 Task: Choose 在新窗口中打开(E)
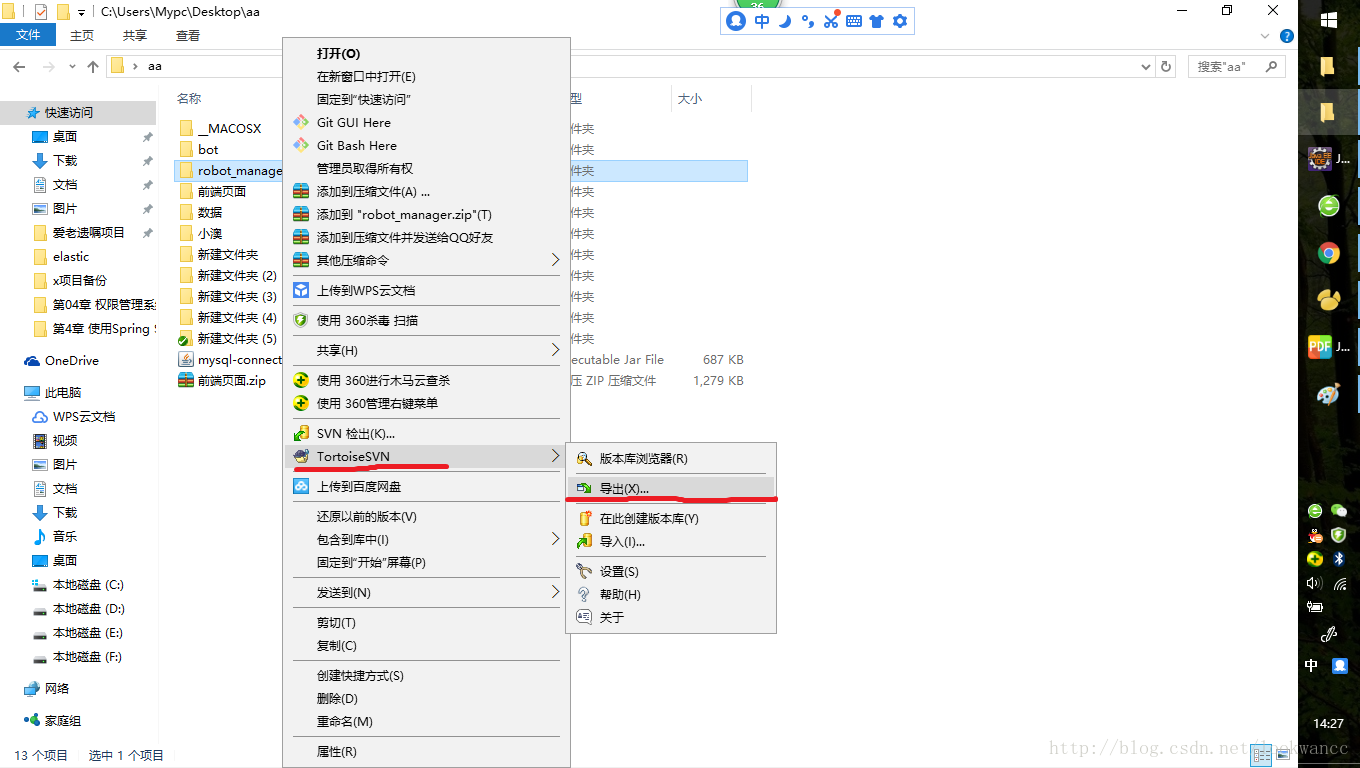coord(366,76)
